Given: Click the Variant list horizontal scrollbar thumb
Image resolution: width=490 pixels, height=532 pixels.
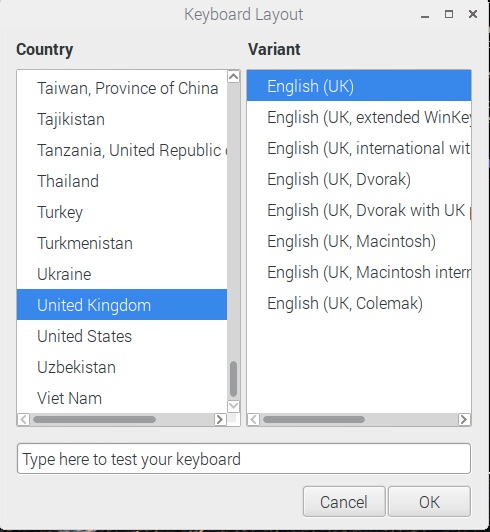Looking at the screenshot, I should coord(314,420).
